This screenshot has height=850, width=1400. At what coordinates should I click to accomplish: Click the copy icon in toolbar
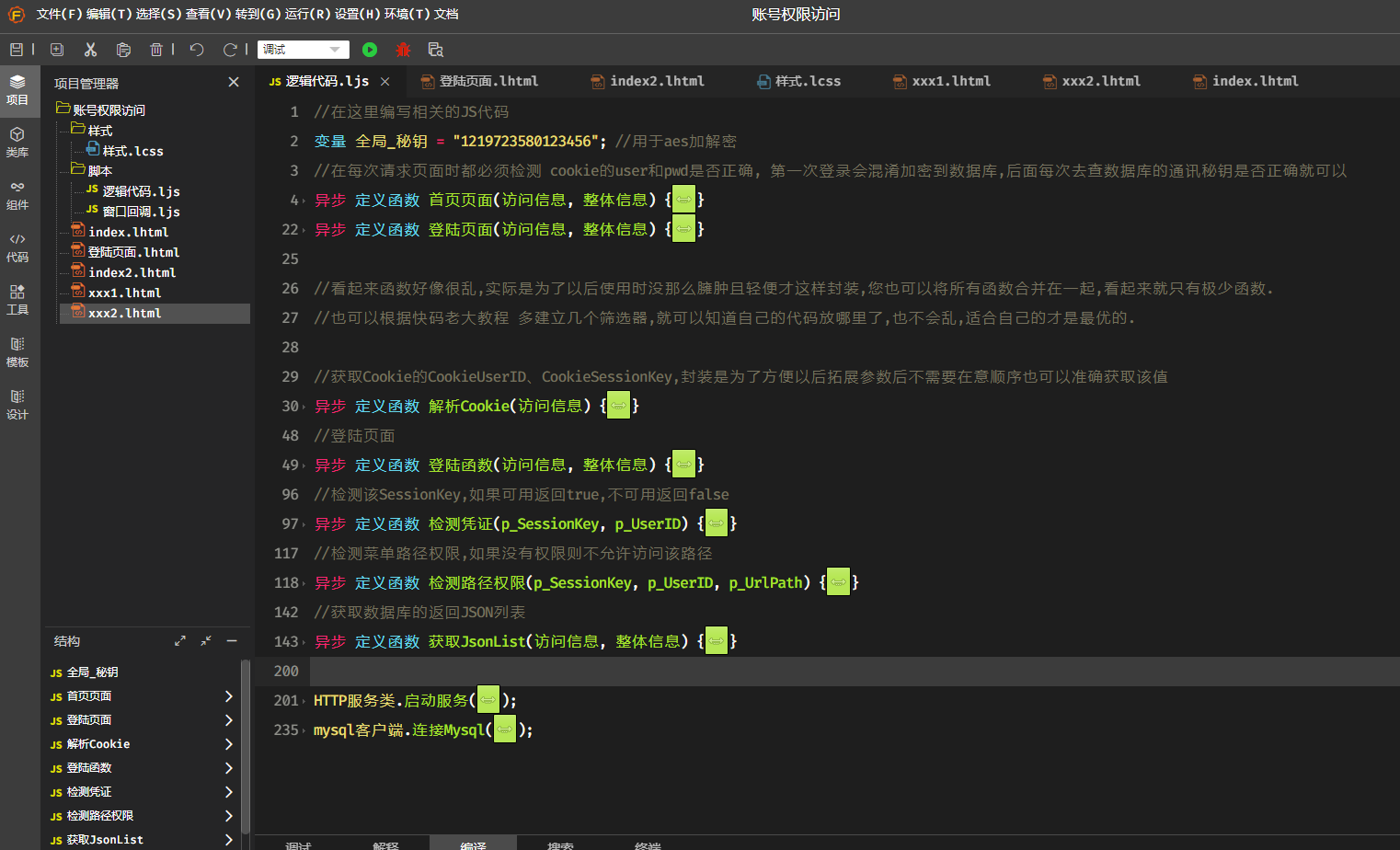coord(123,50)
